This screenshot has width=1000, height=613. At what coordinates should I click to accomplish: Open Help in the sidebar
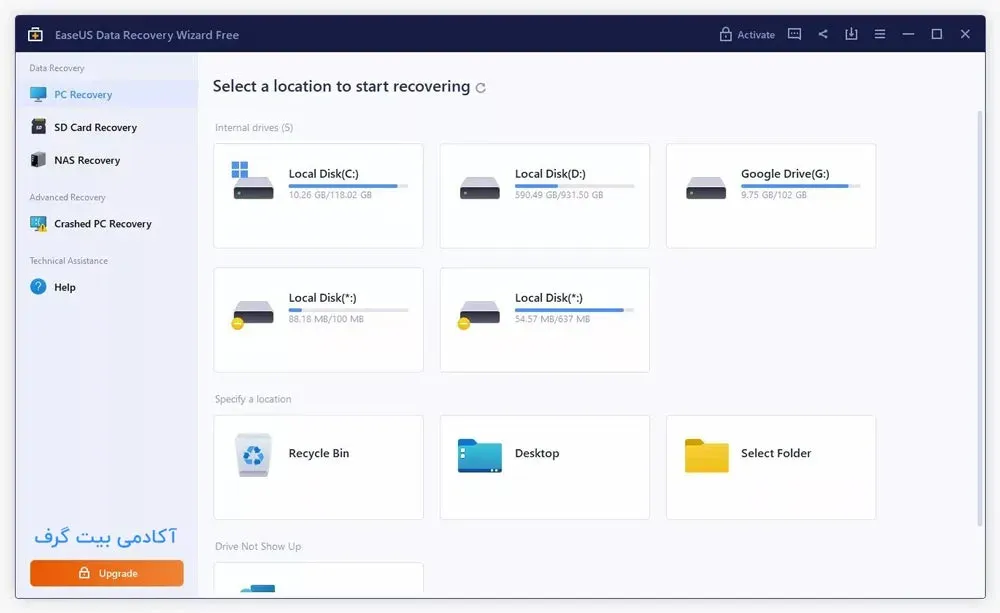coord(107,287)
